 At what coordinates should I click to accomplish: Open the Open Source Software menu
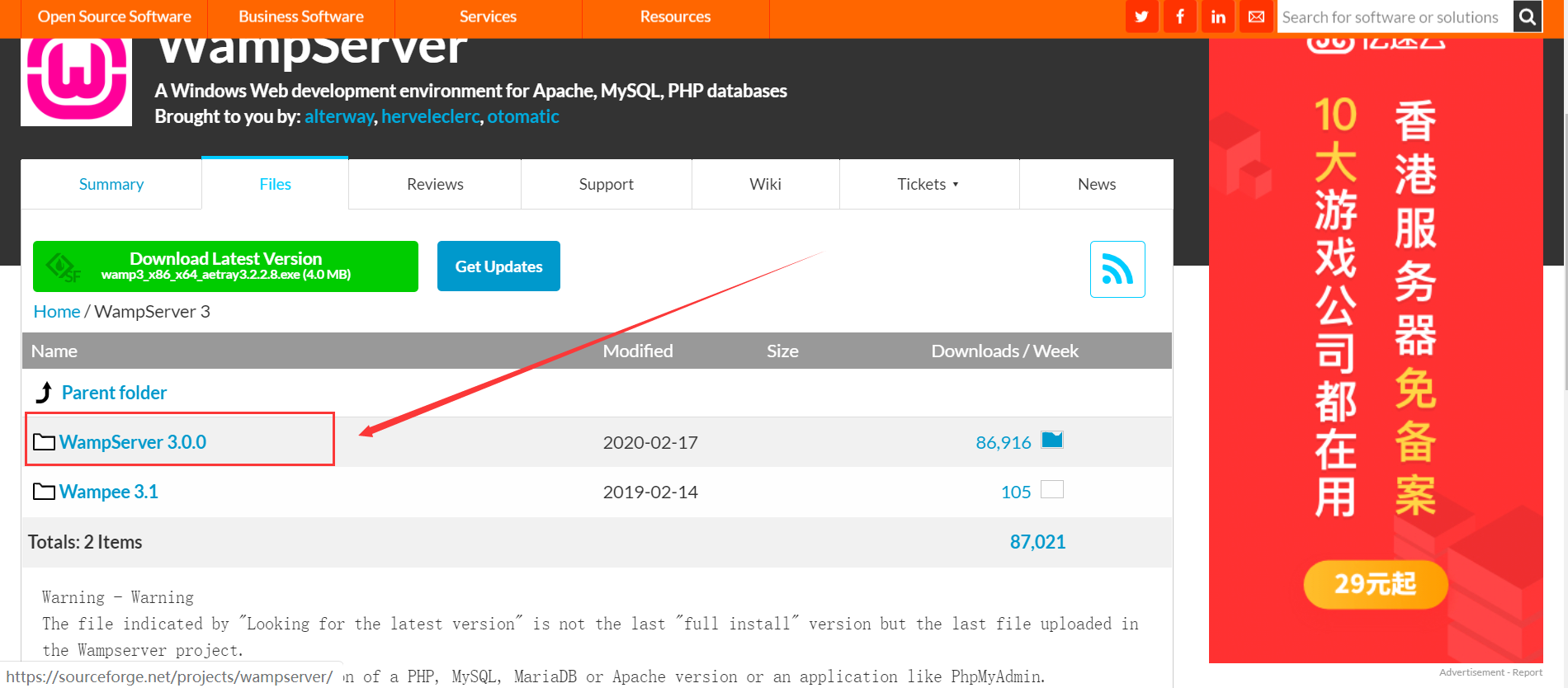(114, 16)
